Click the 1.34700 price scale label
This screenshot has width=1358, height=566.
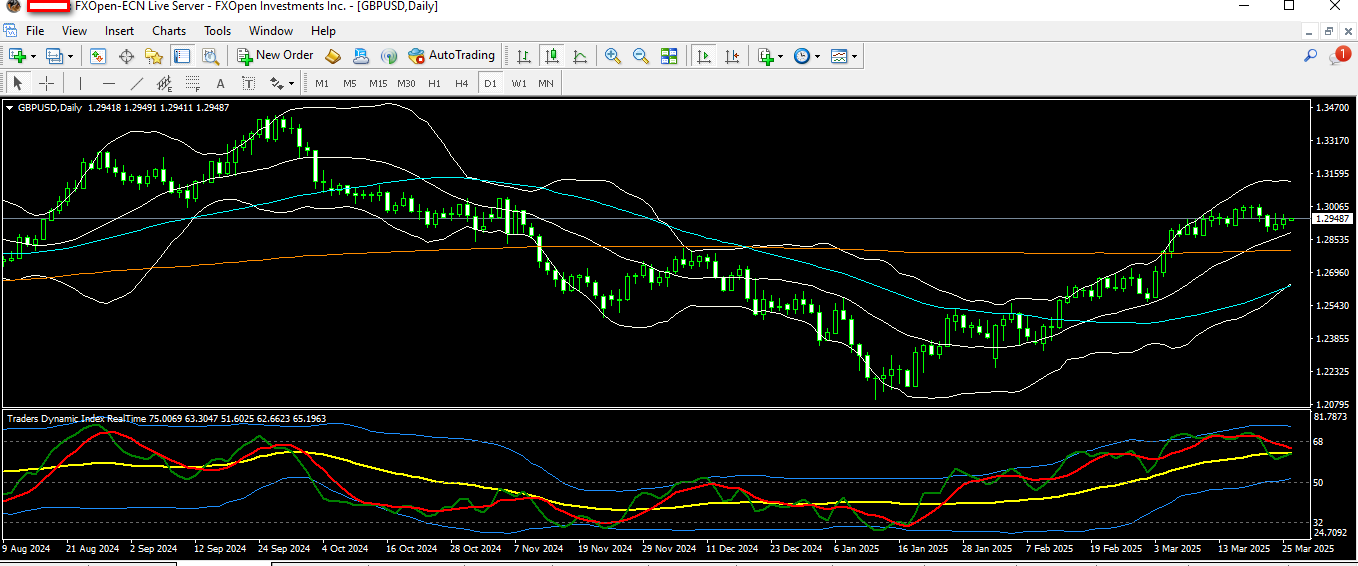[1332, 107]
